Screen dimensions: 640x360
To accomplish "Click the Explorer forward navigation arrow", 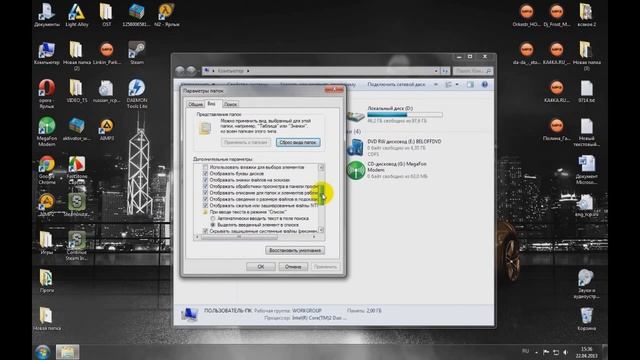I will coord(191,71).
